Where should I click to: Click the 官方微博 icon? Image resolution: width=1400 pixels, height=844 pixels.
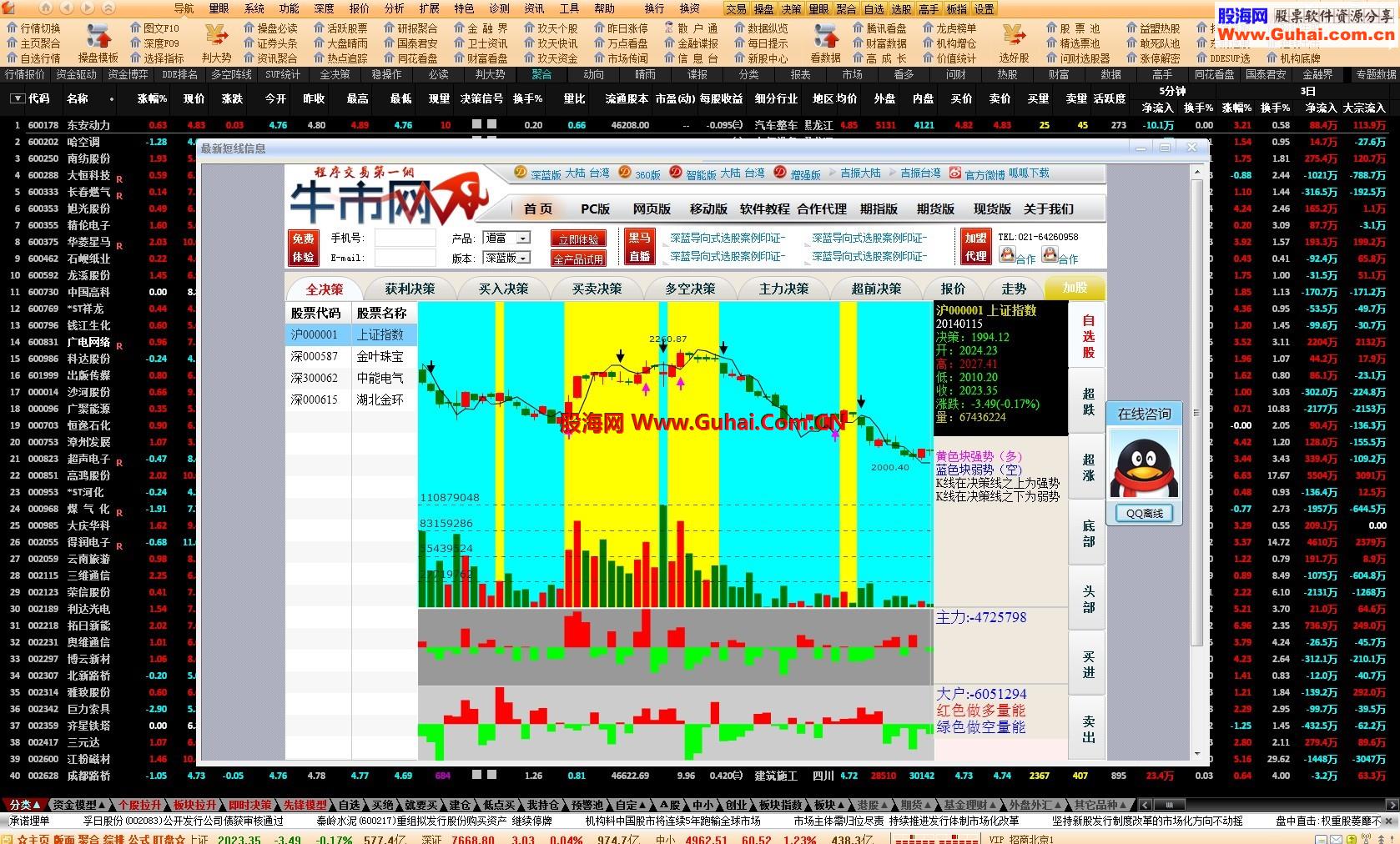click(955, 173)
